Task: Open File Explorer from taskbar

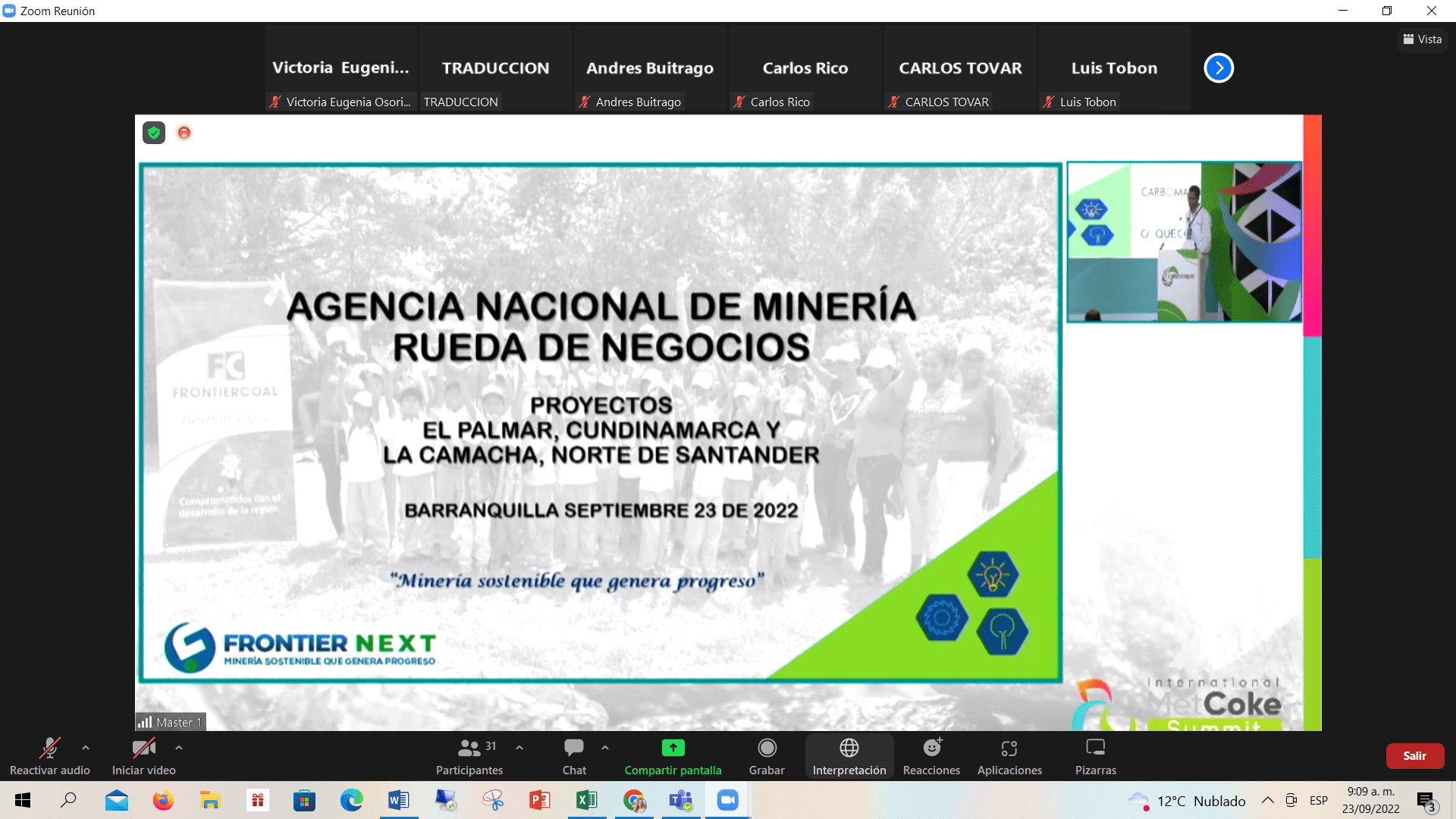Action: click(x=210, y=800)
